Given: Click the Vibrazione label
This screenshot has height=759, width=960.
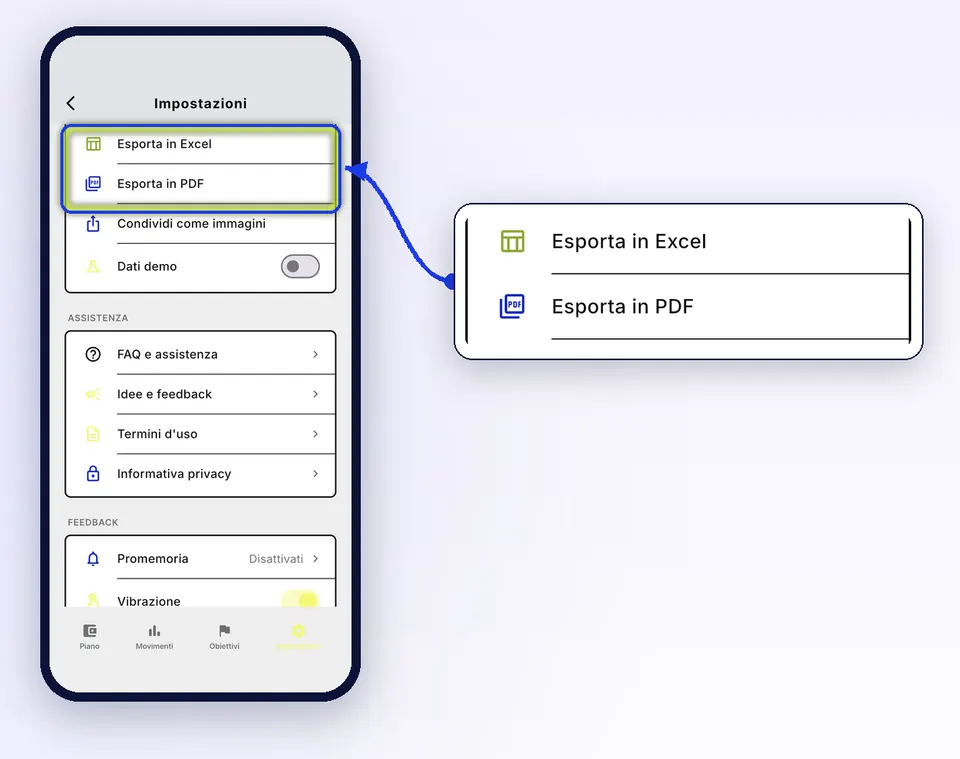Looking at the screenshot, I should [x=149, y=601].
